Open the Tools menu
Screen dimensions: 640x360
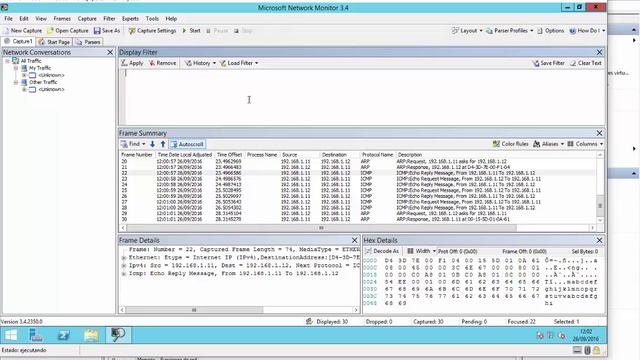(152, 19)
